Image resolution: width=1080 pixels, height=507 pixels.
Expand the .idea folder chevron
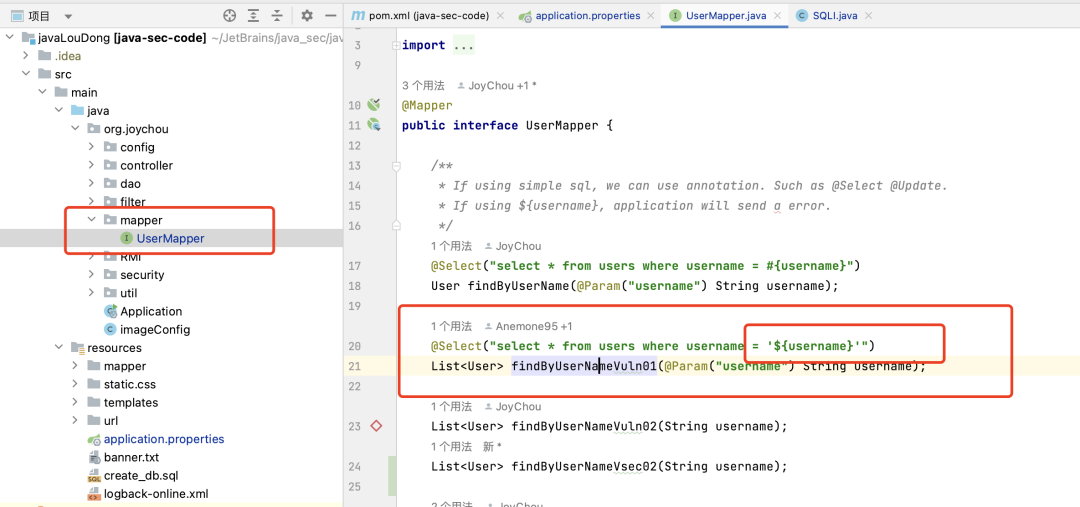pos(25,56)
